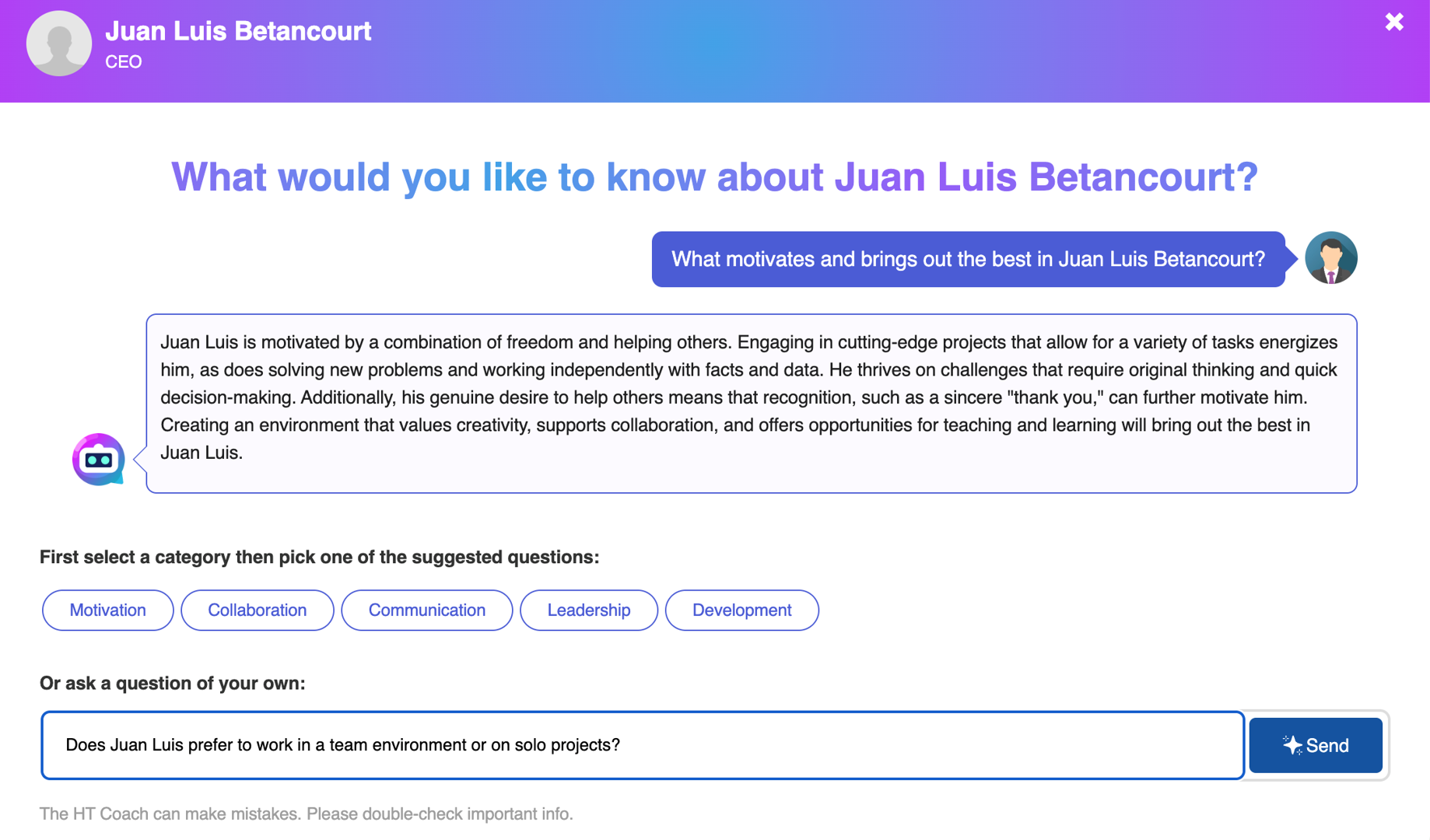This screenshot has width=1430, height=840.
Task: Click the CEO title label
Action: point(124,62)
